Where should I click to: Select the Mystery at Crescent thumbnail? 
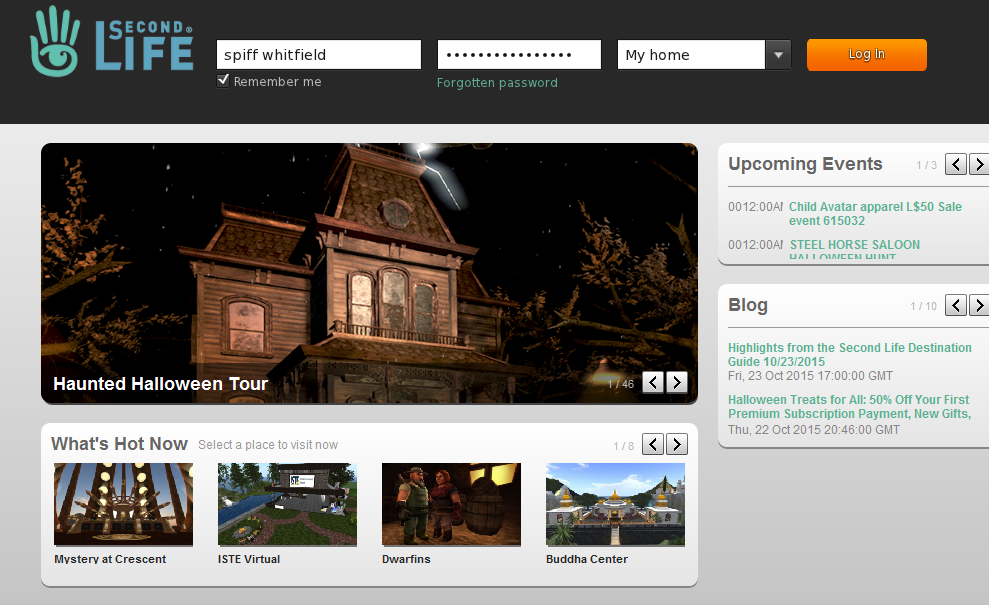[124, 504]
